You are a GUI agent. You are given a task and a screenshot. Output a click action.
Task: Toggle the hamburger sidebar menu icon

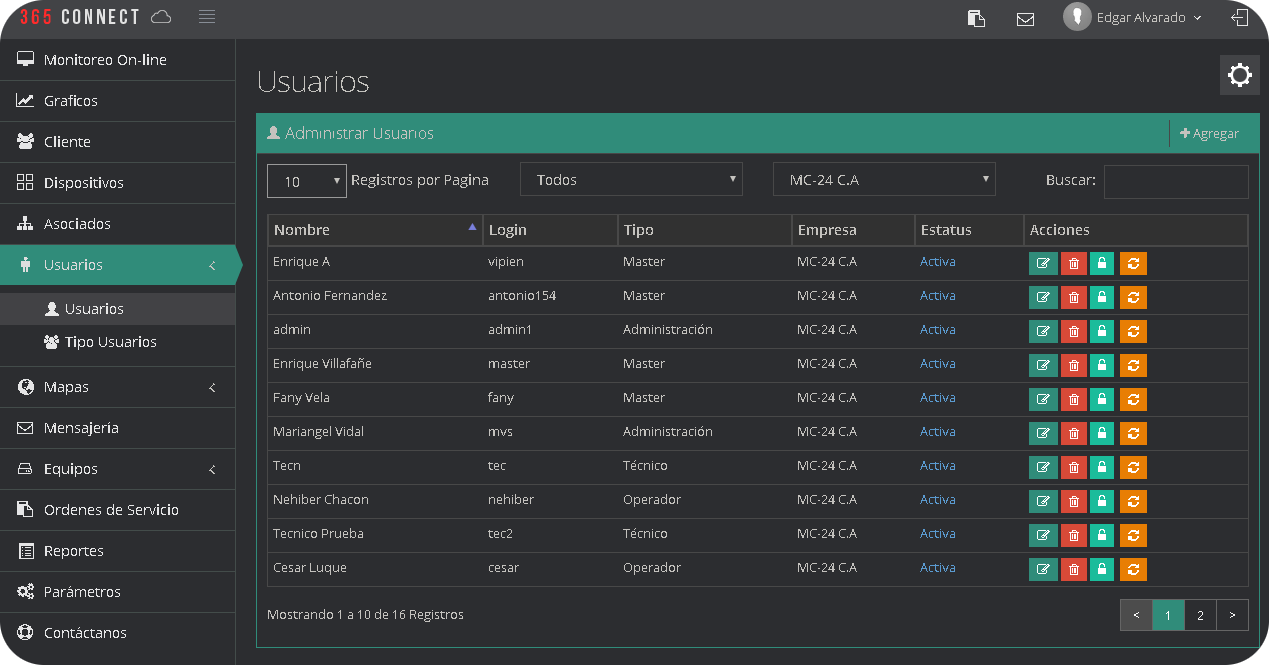tap(207, 17)
